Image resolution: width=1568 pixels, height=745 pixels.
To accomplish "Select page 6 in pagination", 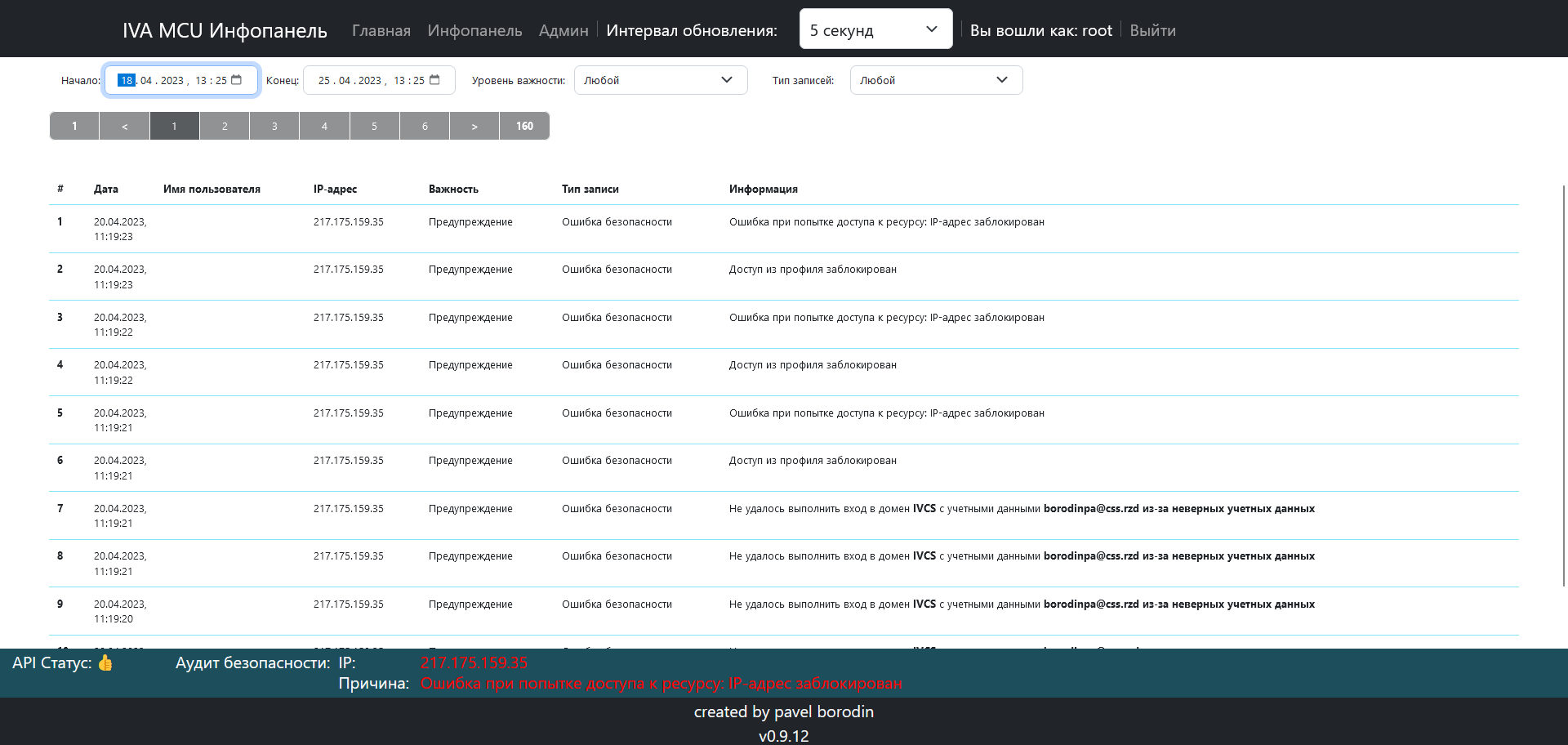I will (x=425, y=126).
